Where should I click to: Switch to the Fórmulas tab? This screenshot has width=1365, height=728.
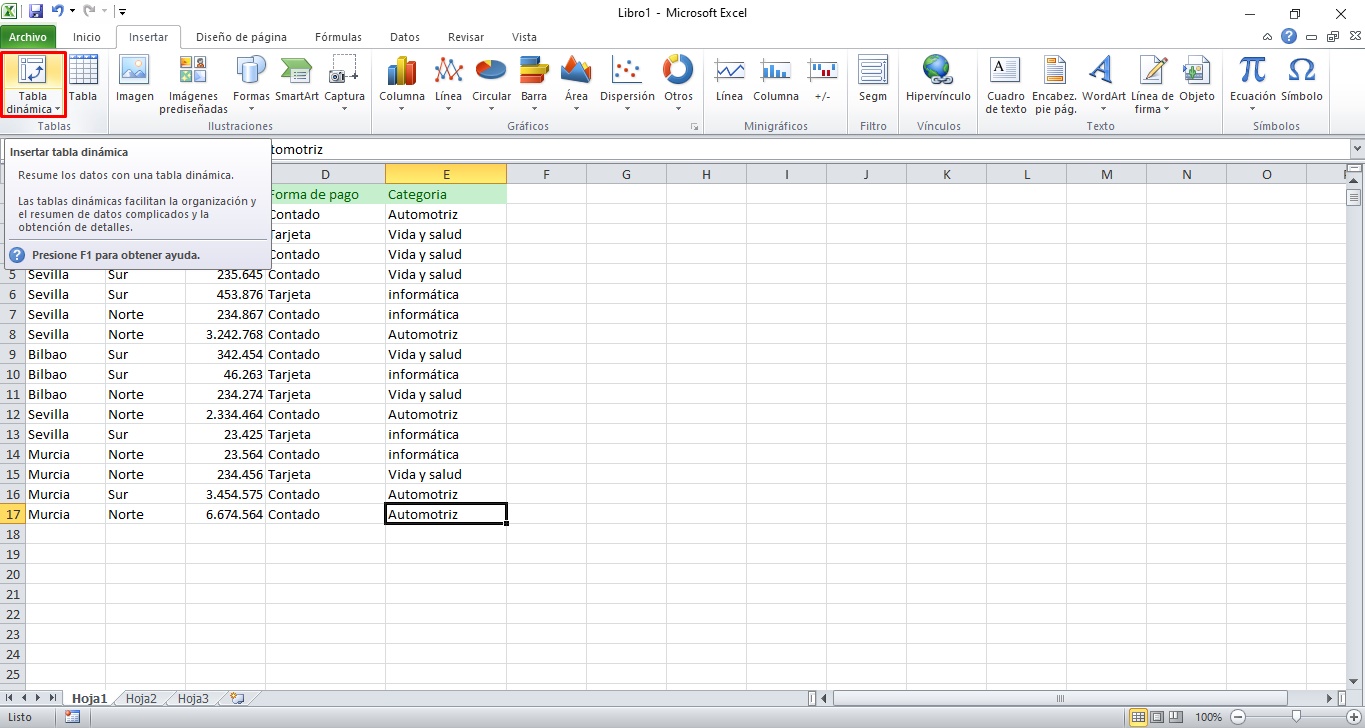tap(338, 37)
